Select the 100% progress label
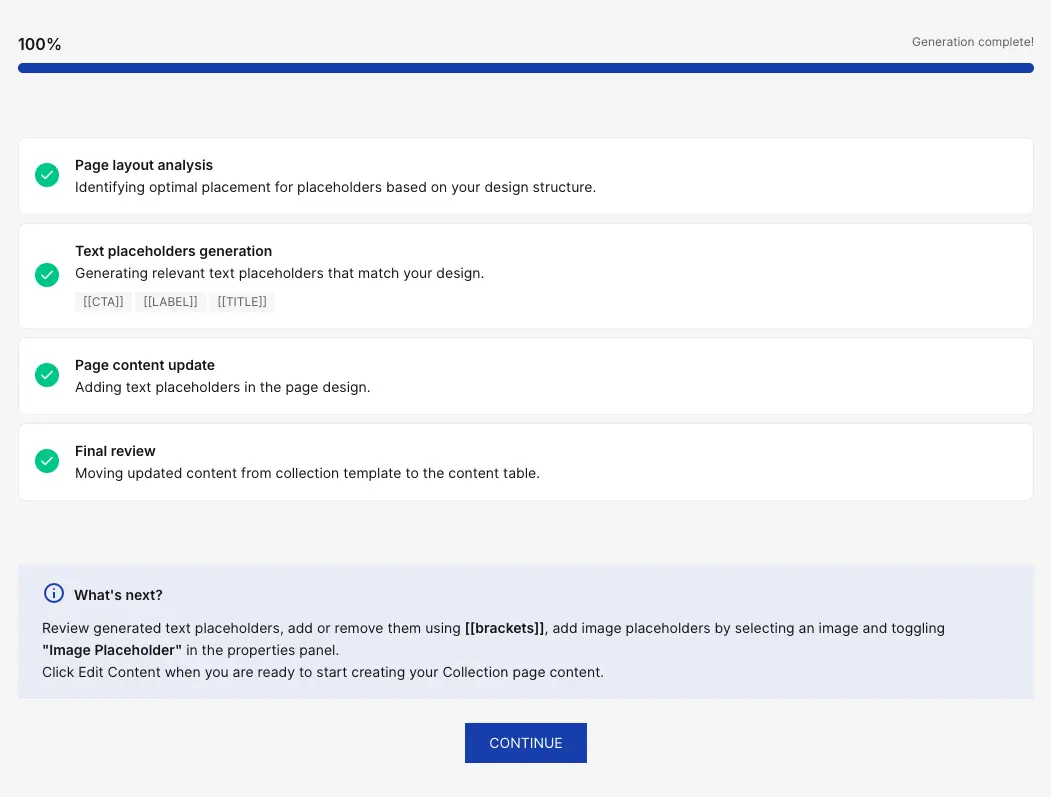 [39, 44]
